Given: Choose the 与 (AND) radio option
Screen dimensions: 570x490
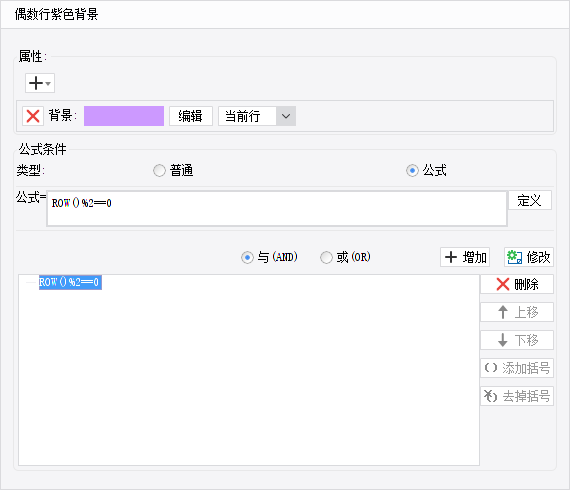Looking at the screenshot, I should point(247,257).
